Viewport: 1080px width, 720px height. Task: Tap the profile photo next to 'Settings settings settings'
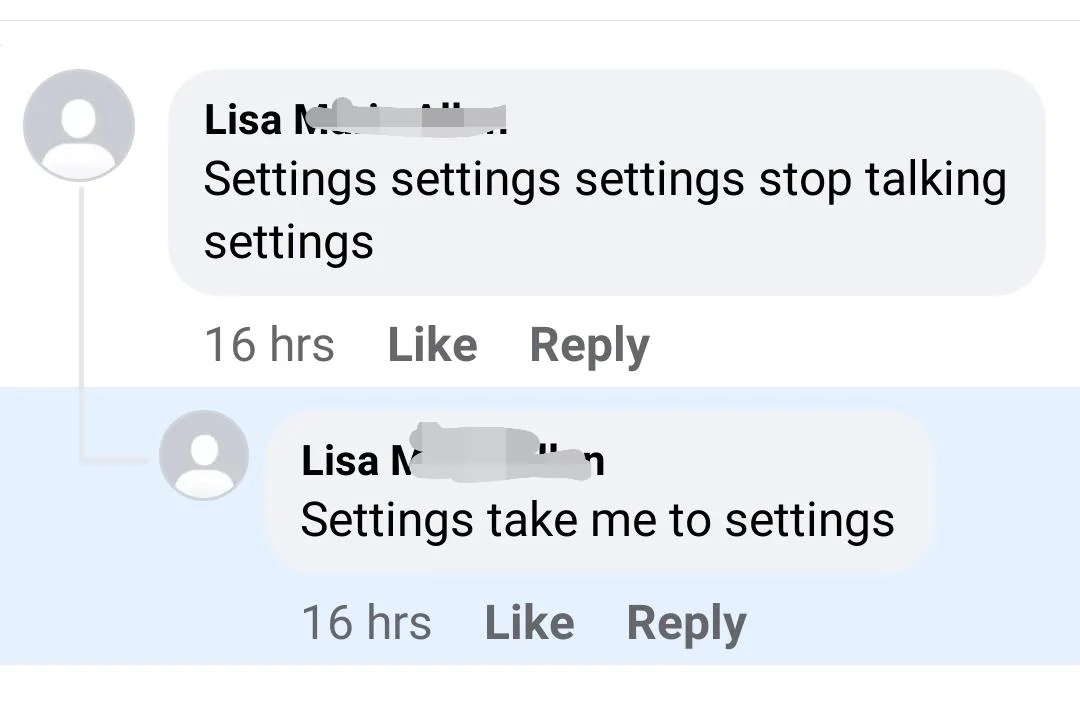pos(78,124)
